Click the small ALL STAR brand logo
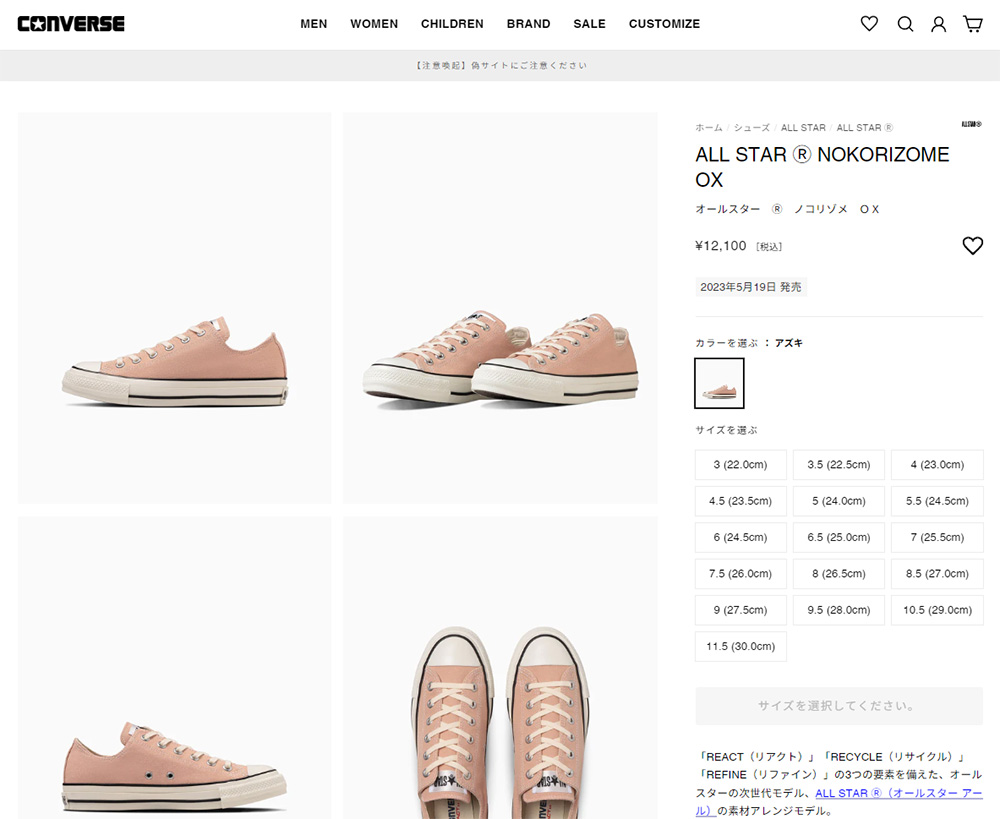Image resolution: width=1000 pixels, height=819 pixels. pyautogui.click(x=971, y=124)
